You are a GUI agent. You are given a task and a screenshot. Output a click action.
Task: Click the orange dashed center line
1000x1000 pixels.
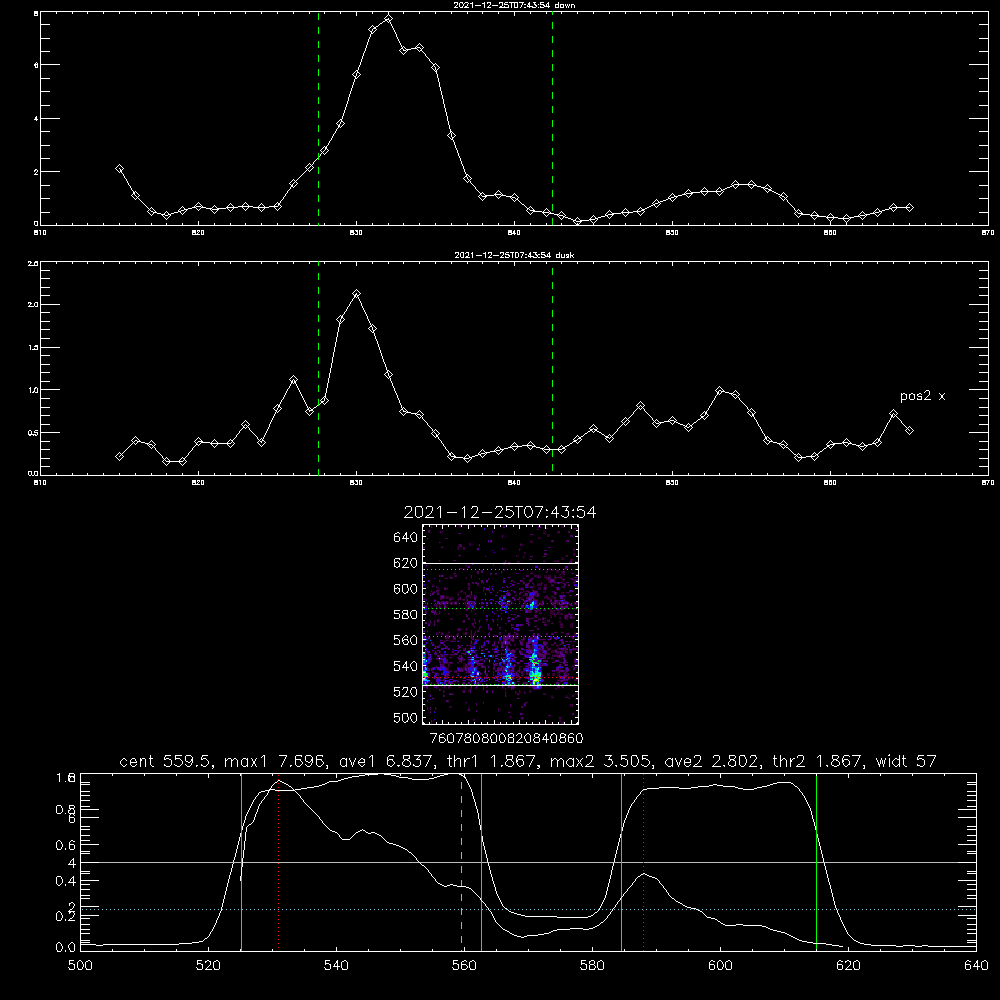pyautogui.click(x=461, y=861)
